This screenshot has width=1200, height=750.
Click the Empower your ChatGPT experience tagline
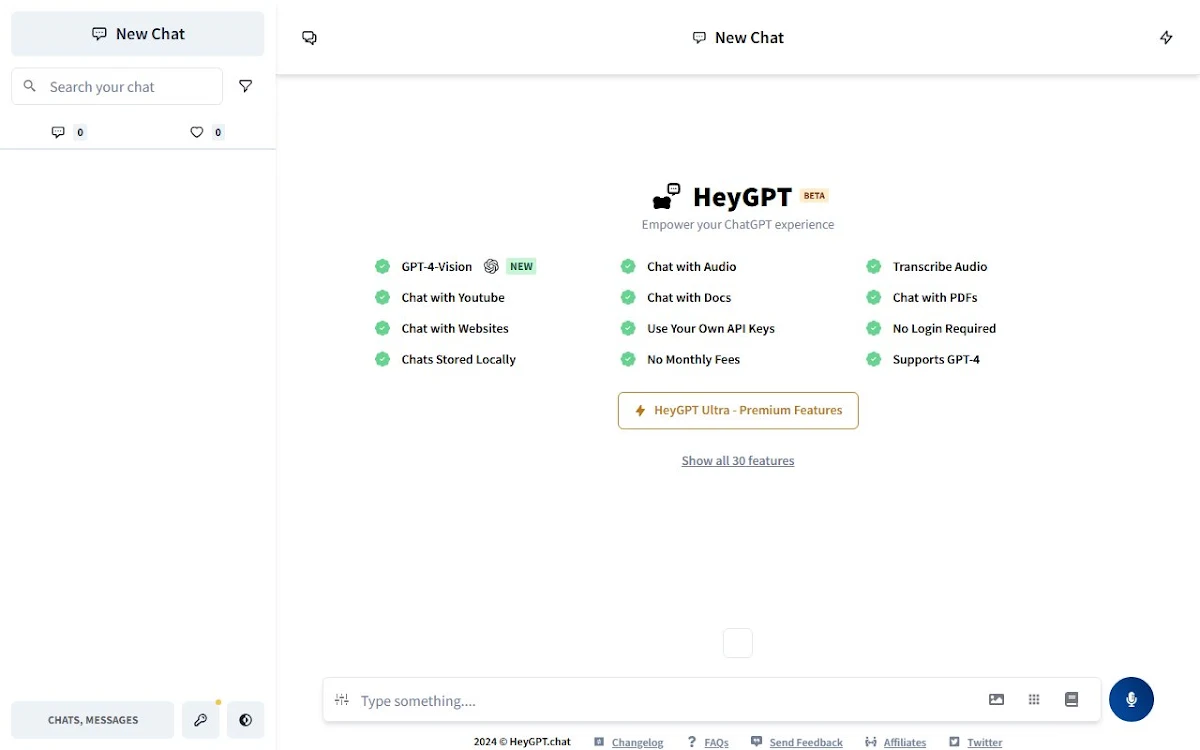tap(738, 225)
